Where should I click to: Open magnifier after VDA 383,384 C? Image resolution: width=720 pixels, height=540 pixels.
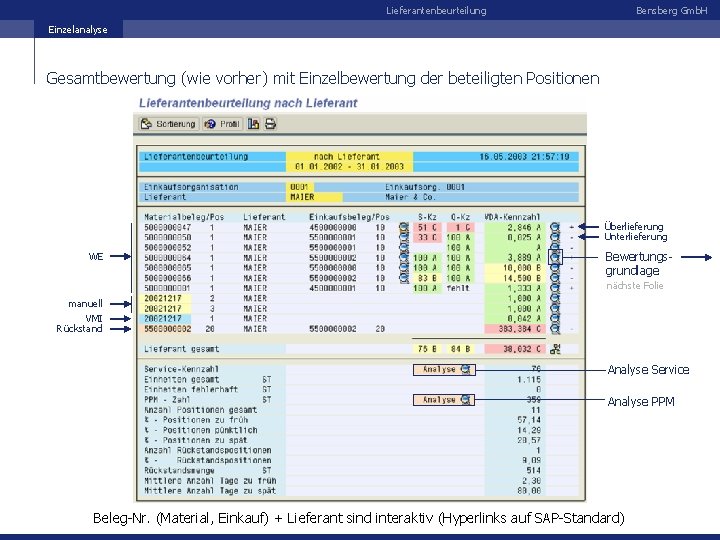555,329
